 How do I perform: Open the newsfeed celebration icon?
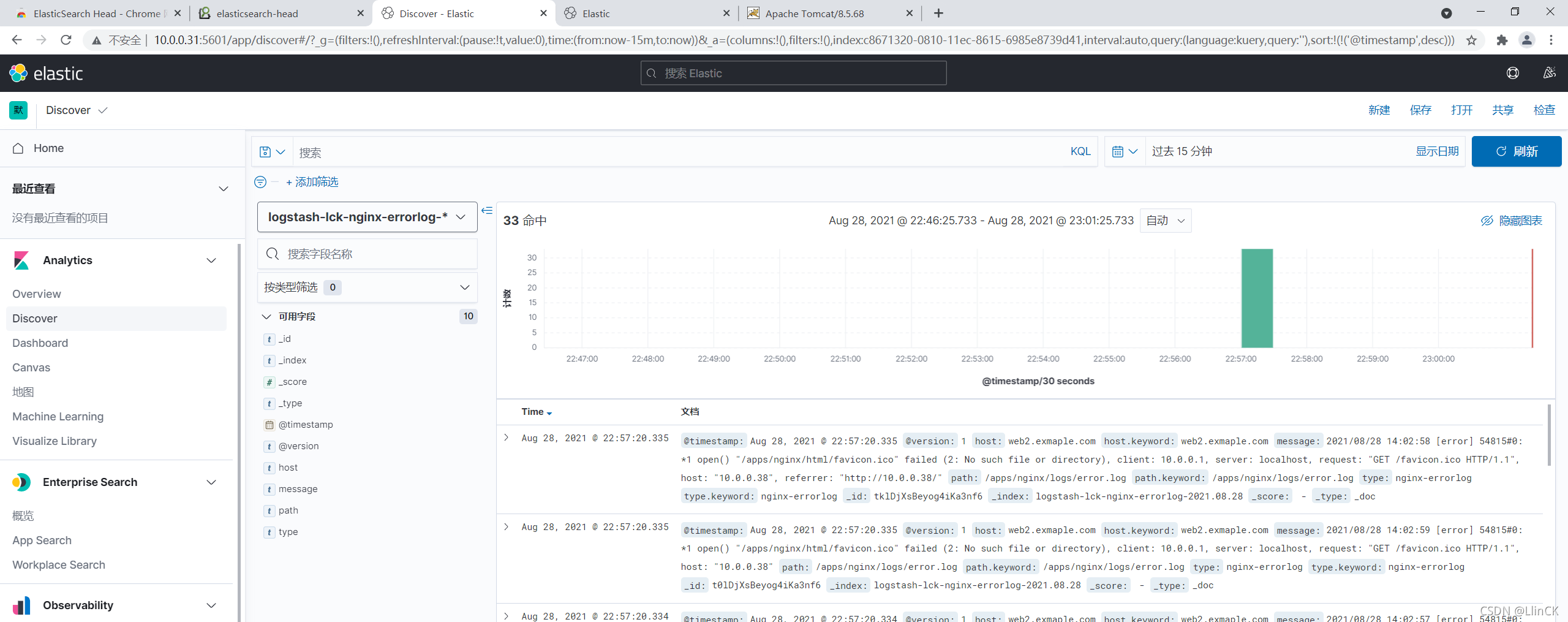(1549, 73)
